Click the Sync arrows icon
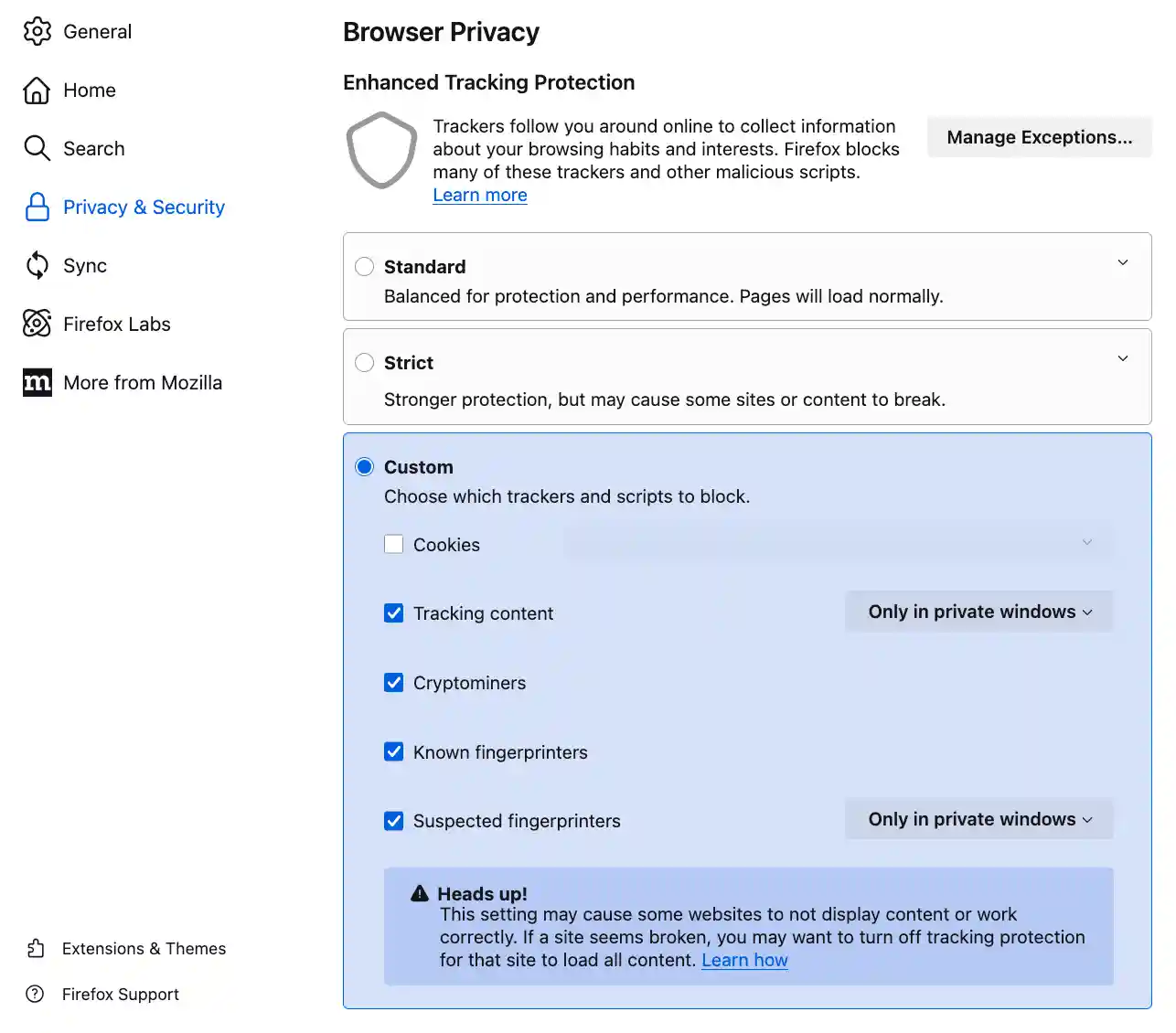Viewport: 1176px width, 1033px height. tap(37, 265)
